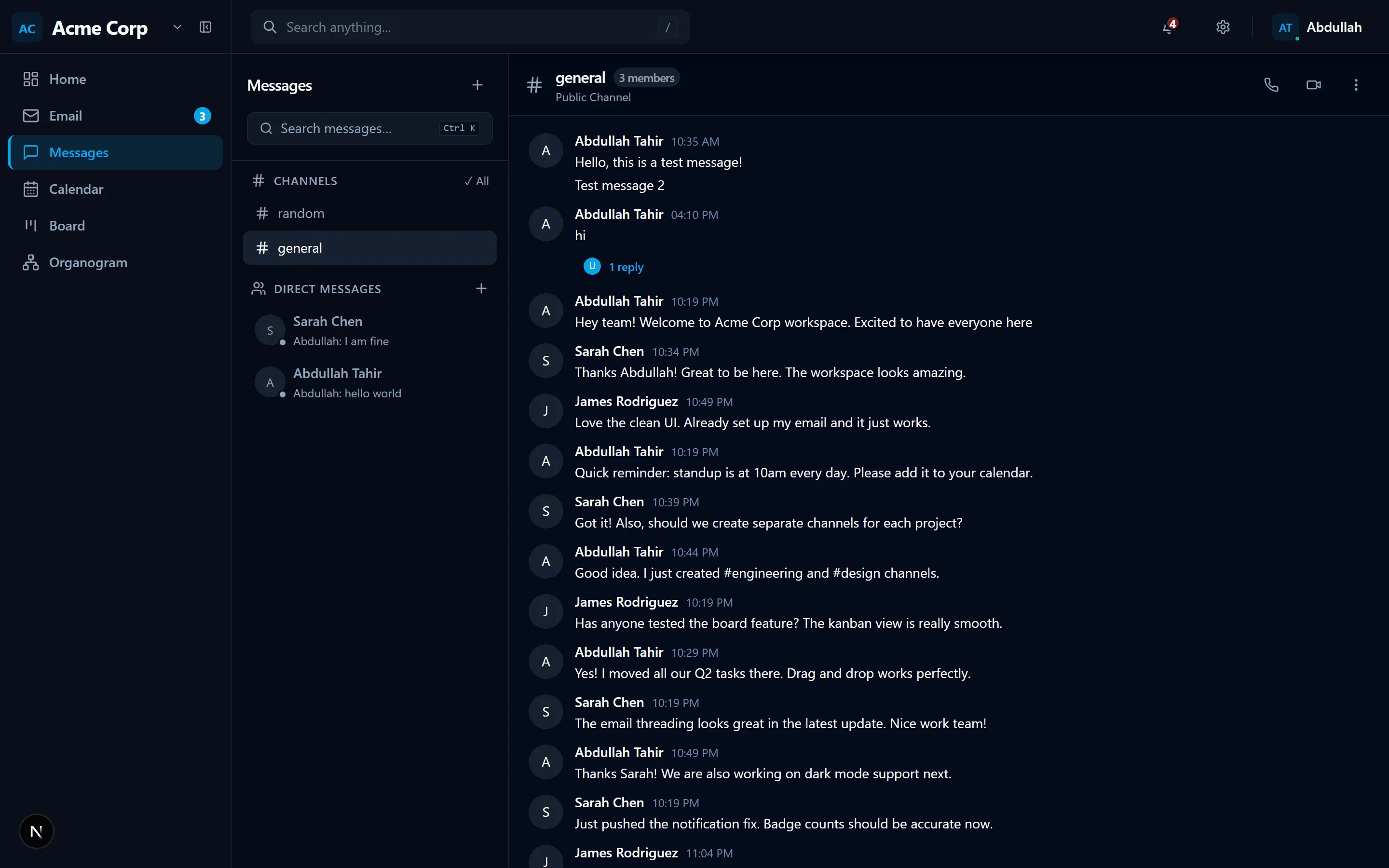
Task: Expand the 1 reply thread
Action: [626, 267]
